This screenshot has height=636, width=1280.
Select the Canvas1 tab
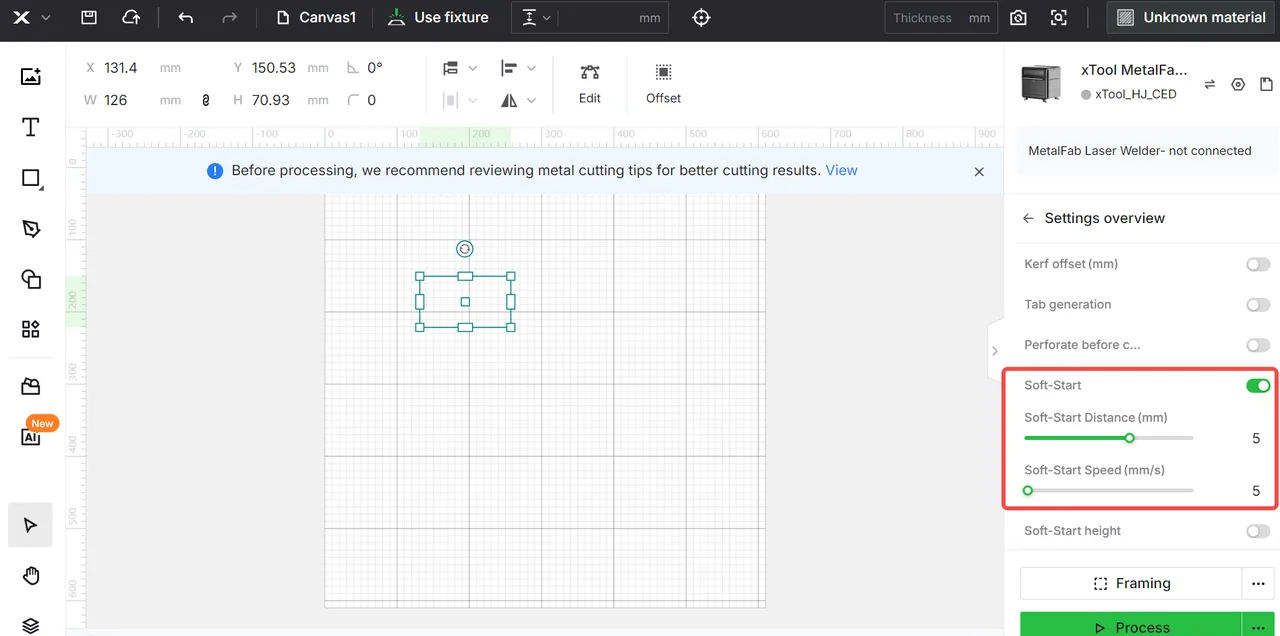(315, 17)
